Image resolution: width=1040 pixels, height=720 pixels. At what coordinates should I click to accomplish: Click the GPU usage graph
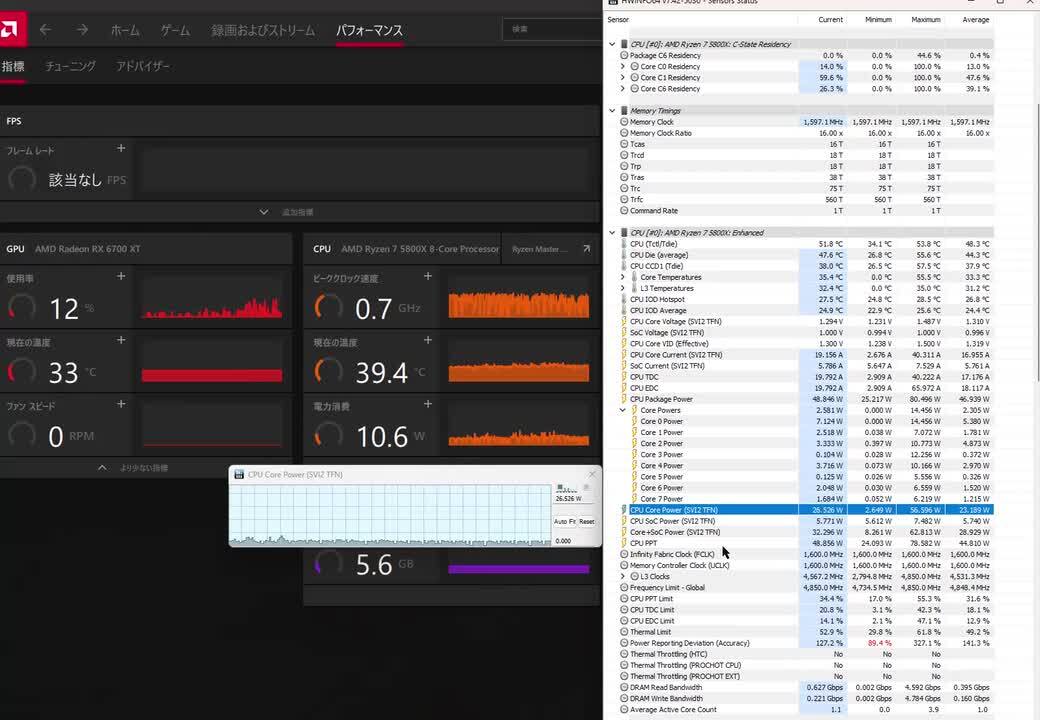212,297
